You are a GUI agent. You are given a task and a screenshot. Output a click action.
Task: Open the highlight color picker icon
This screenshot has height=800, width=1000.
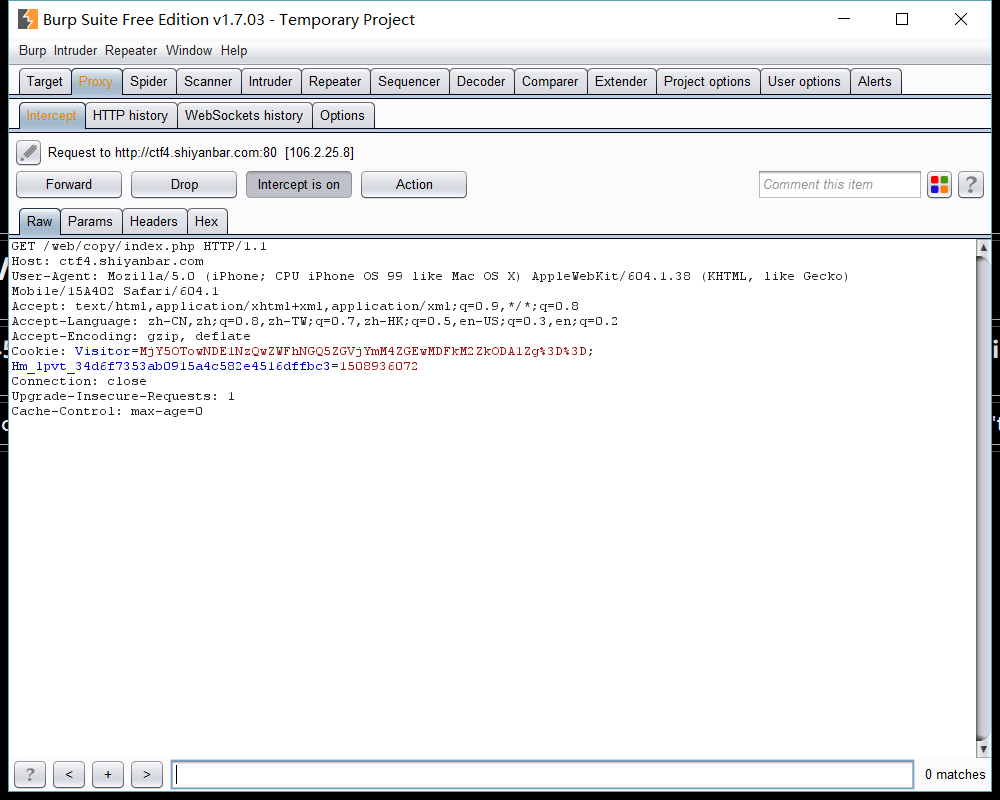click(939, 185)
